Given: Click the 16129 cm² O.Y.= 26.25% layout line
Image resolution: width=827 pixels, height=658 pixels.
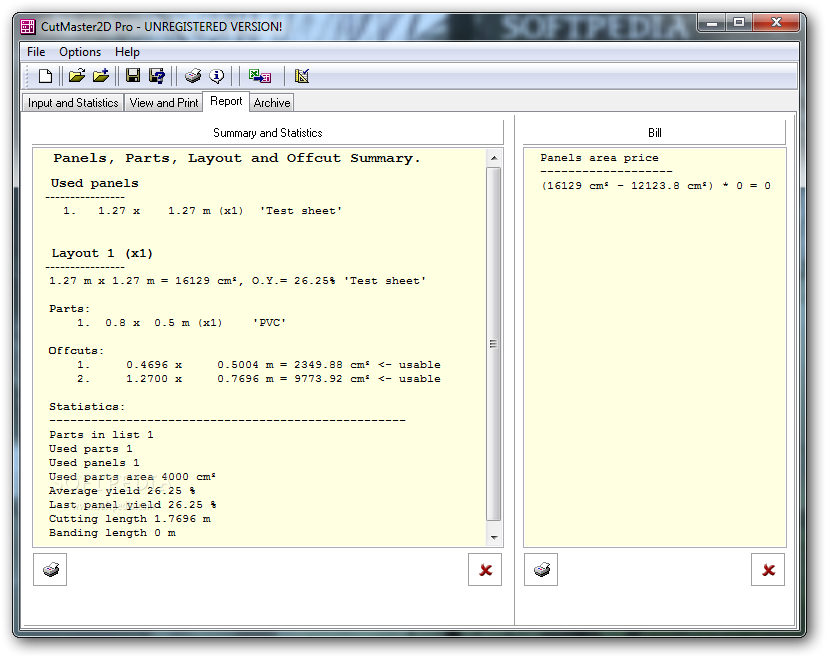Looking at the screenshot, I should point(237,281).
